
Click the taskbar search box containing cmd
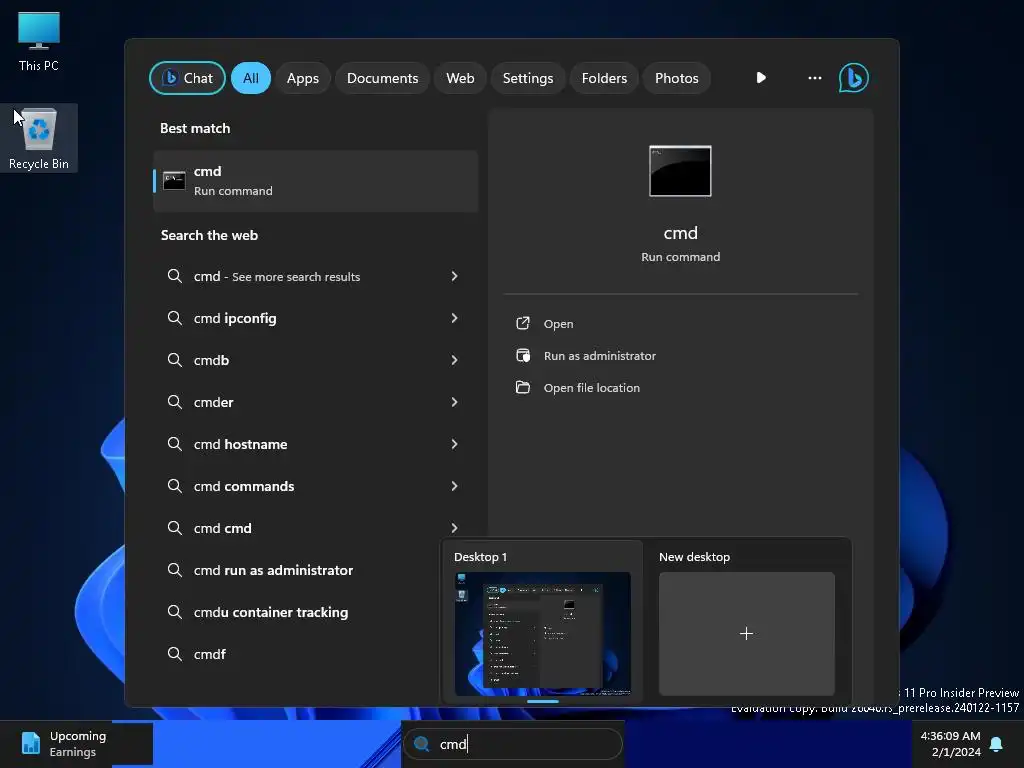pos(513,744)
